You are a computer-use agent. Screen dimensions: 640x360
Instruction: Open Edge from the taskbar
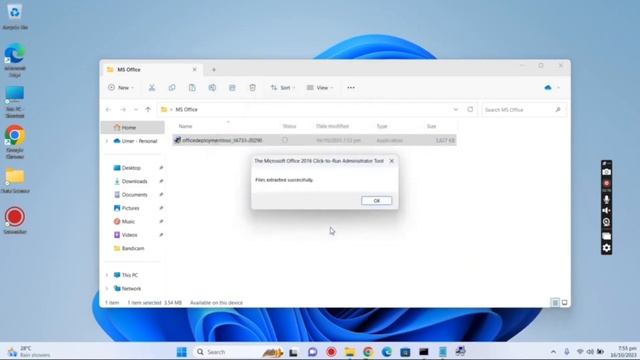[x=387, y=352]
